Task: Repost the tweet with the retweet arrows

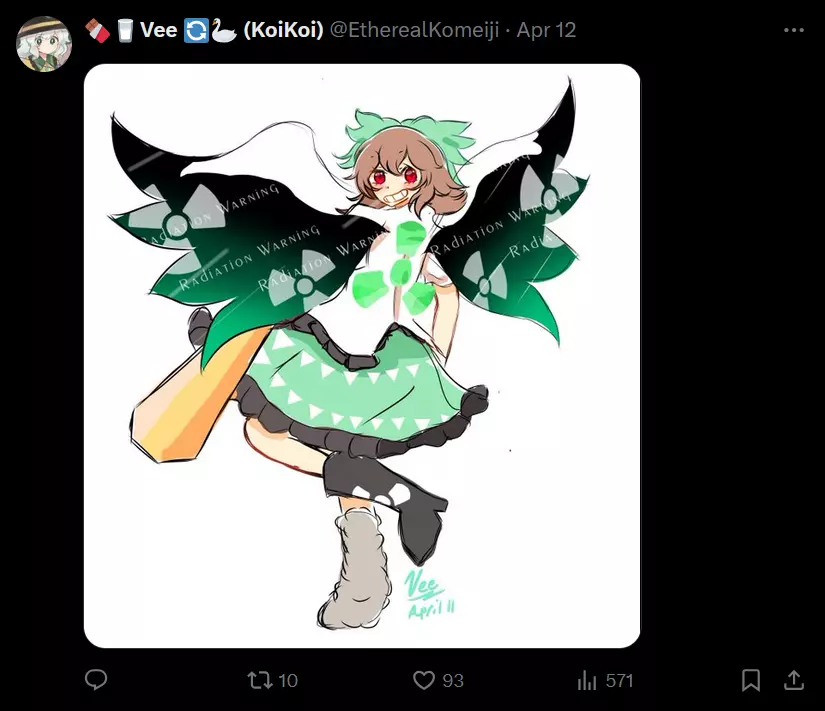Action: (x=260, y=680)
